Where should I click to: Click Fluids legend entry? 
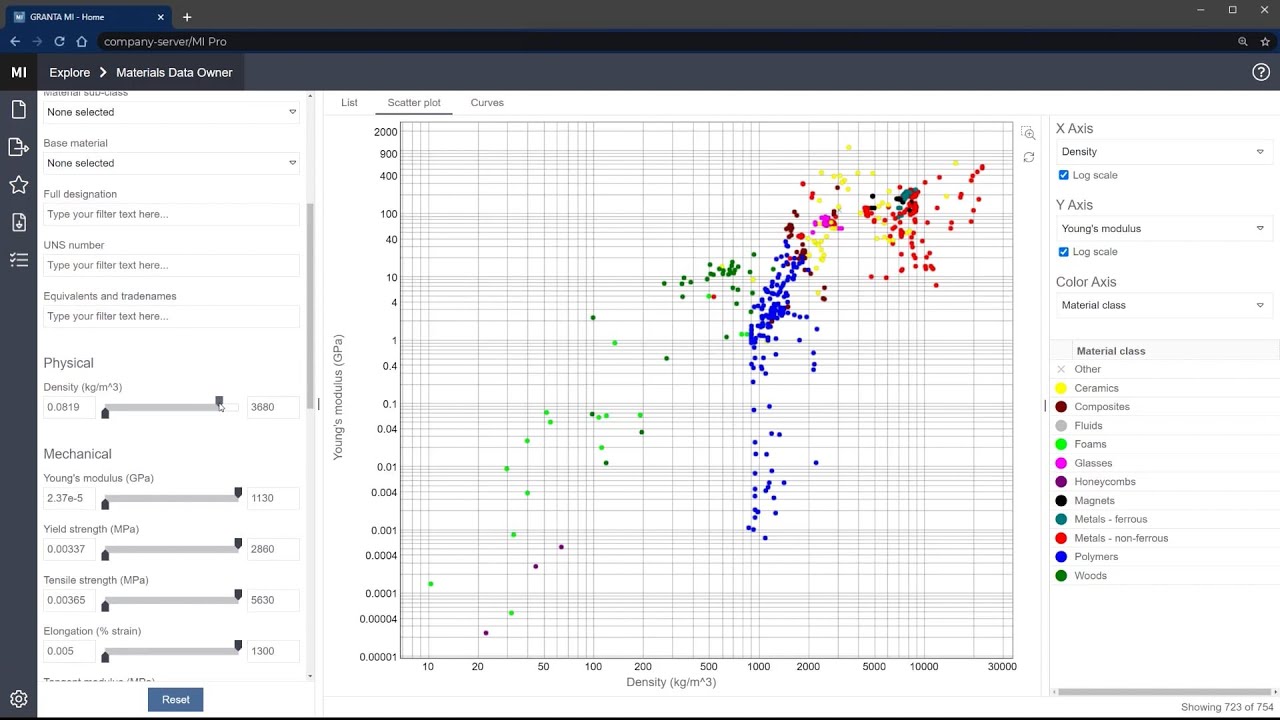click(x=1089, y=426)
